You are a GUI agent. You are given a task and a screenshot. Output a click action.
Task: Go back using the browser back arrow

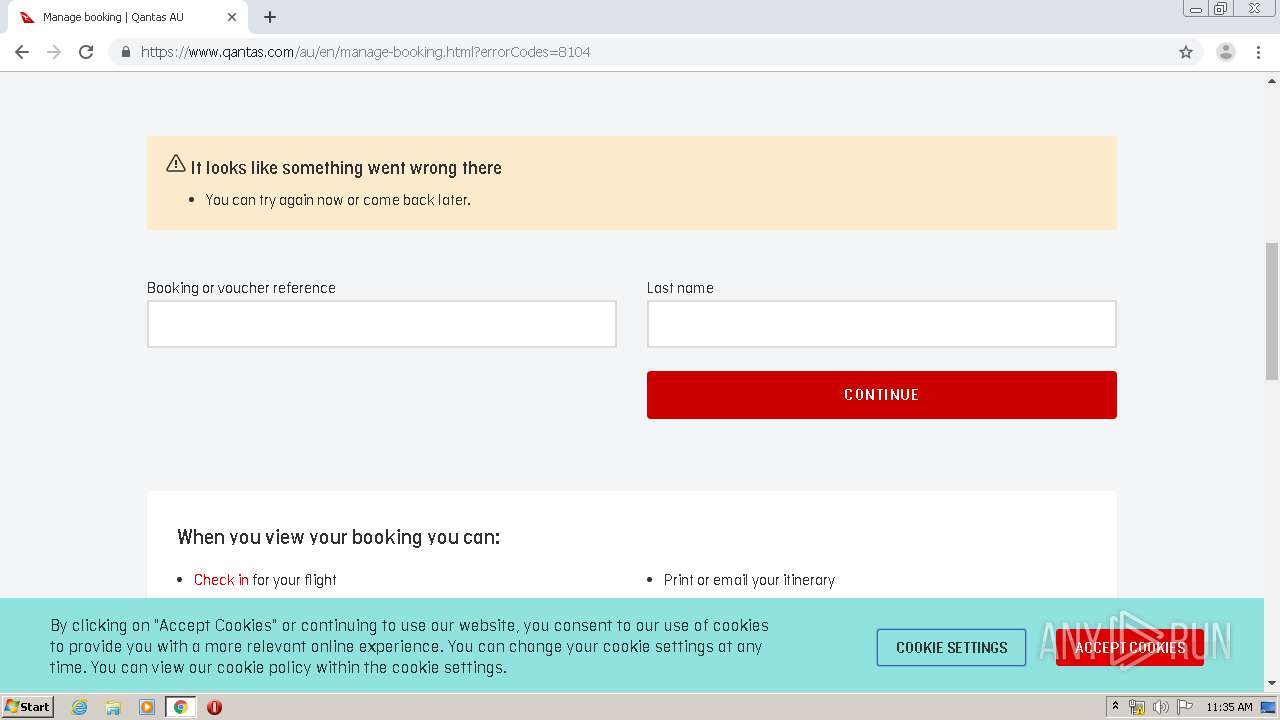[22, 52]
